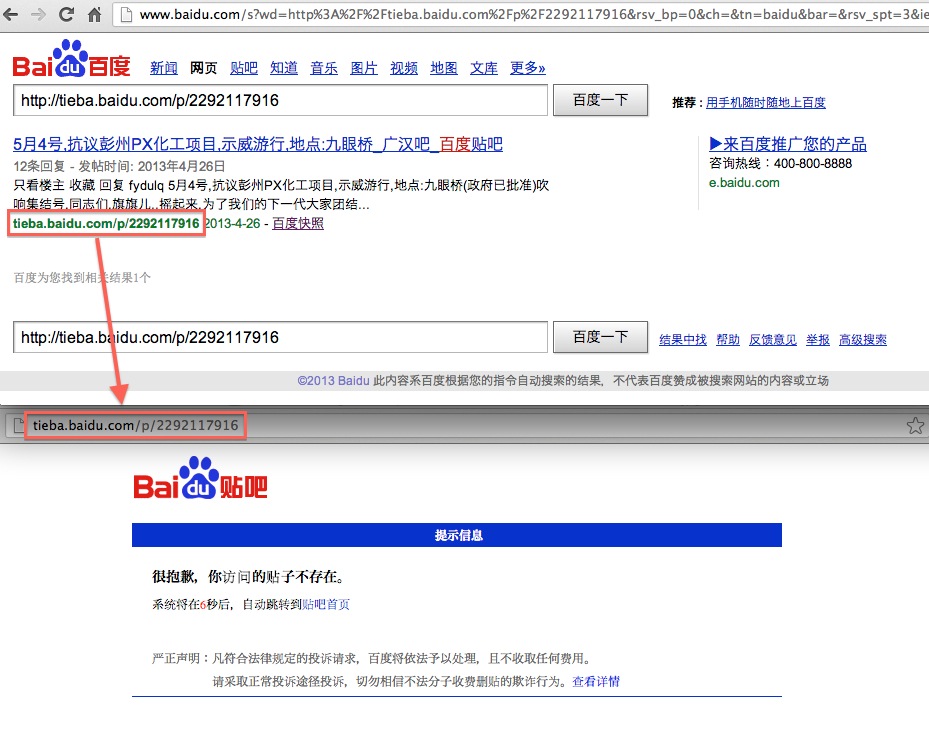The height and width of the screenshot is (734, 929).
Task: Open the 视频 video tab
Action: 403,68
